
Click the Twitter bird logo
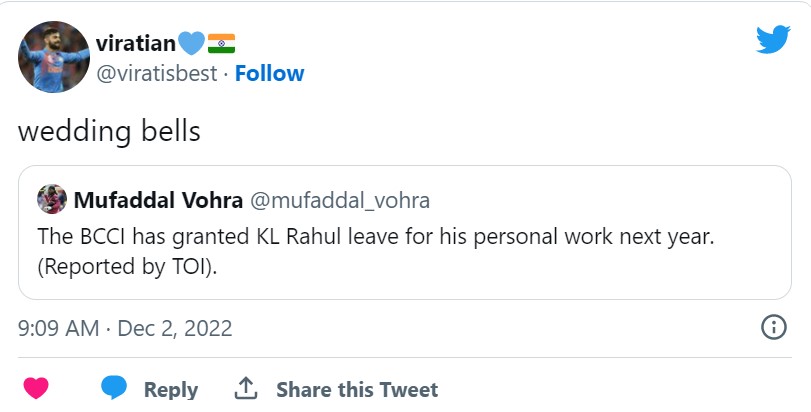[x=773, y=41]
